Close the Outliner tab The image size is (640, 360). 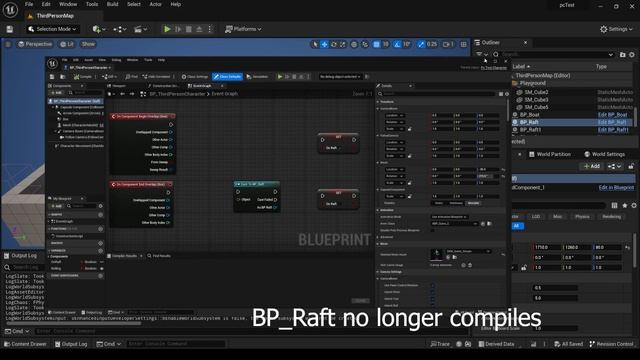tap(525, 42)
